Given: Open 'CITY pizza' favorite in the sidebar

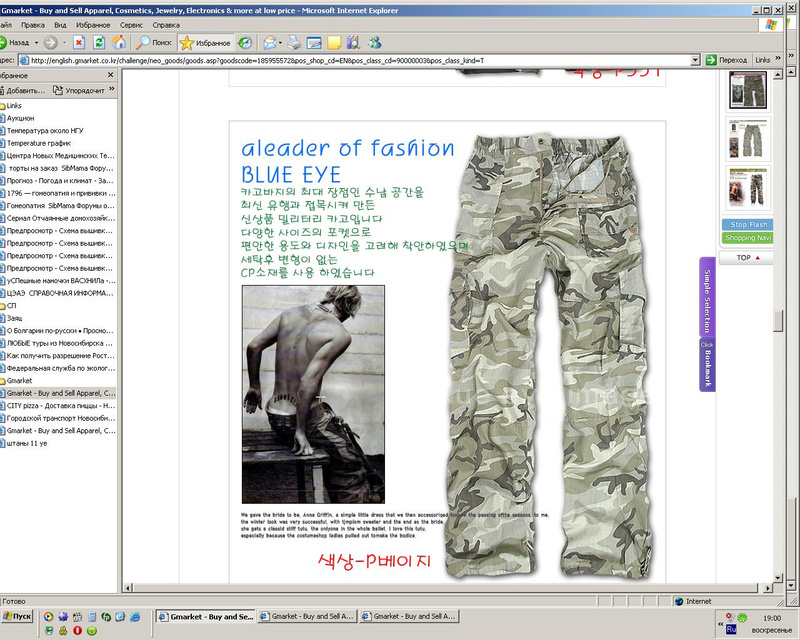Looking at the screenshot, I should (60, 405).
